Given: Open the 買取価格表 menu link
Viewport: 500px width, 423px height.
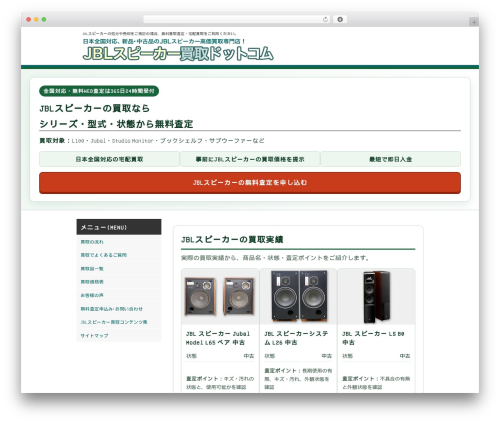Looking at the screenshot, I should click(92, 282).
